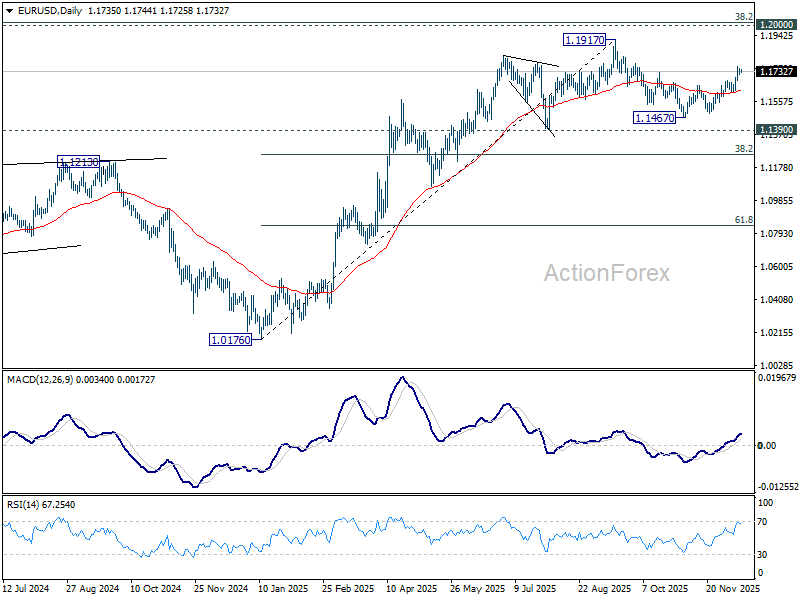This screenshot has height=600, width=800.
Task: Click the 1.00285 price axis value
Action: click(x=777, y=365)
